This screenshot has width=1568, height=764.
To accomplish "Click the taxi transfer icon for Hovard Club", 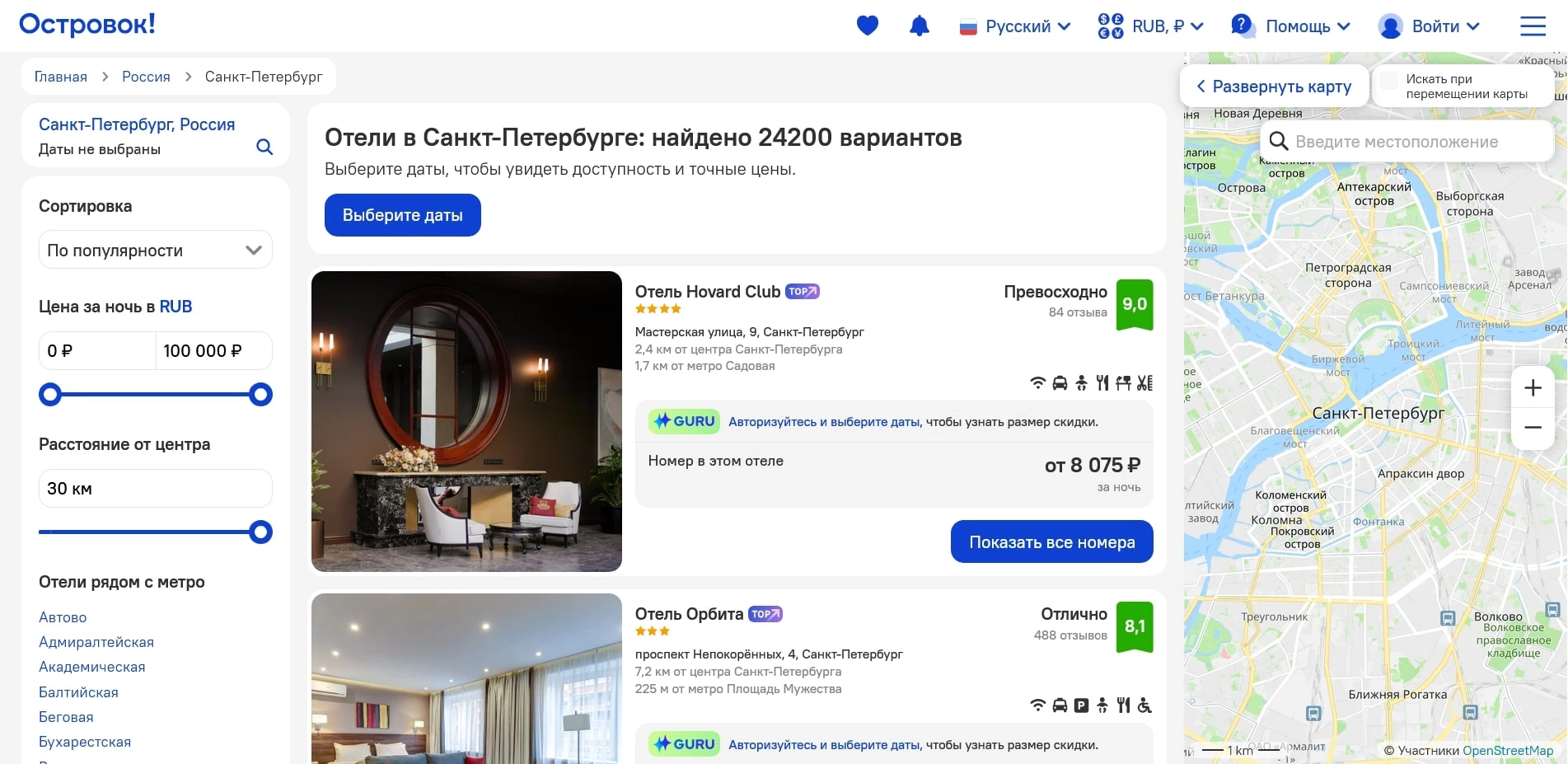I will click(x=1060, y=382).
